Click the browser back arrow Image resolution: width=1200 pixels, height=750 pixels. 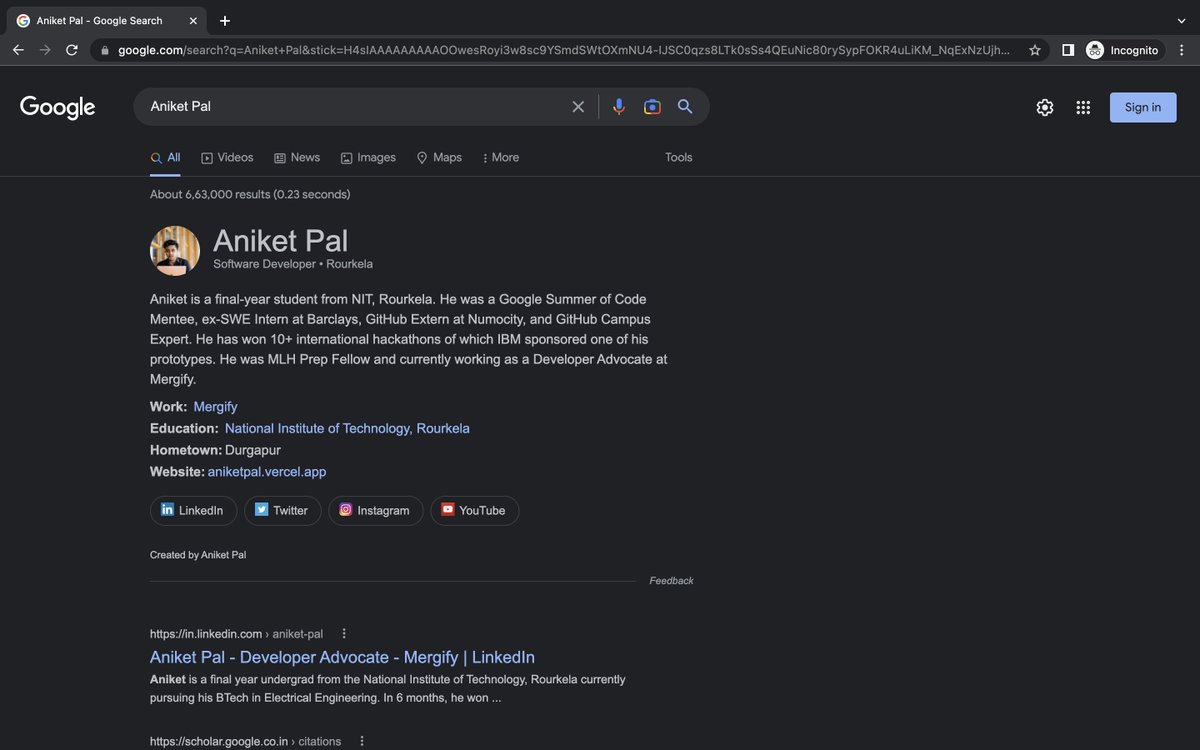18,50
